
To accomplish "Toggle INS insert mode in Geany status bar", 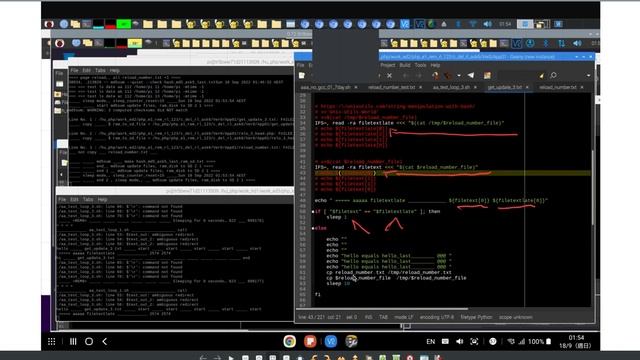I will pos(368,317).
